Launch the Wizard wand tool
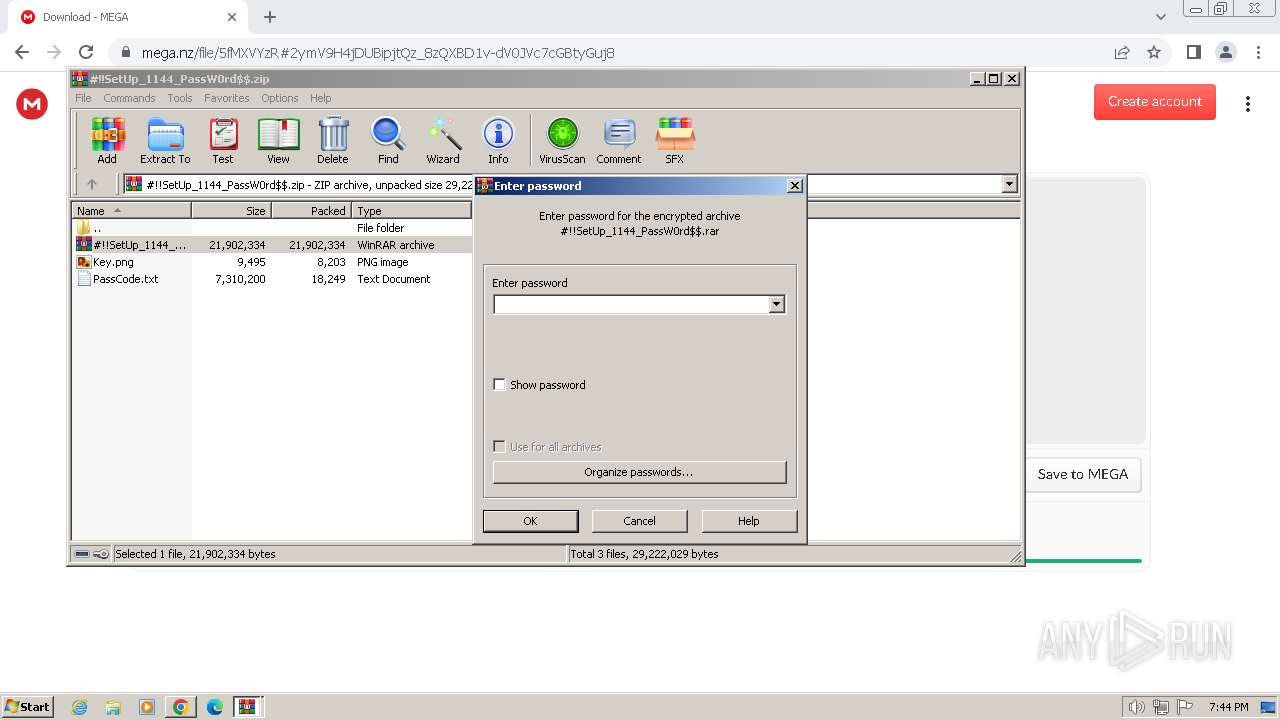This screenshot has width=1280, height=720. click(443, 140)
